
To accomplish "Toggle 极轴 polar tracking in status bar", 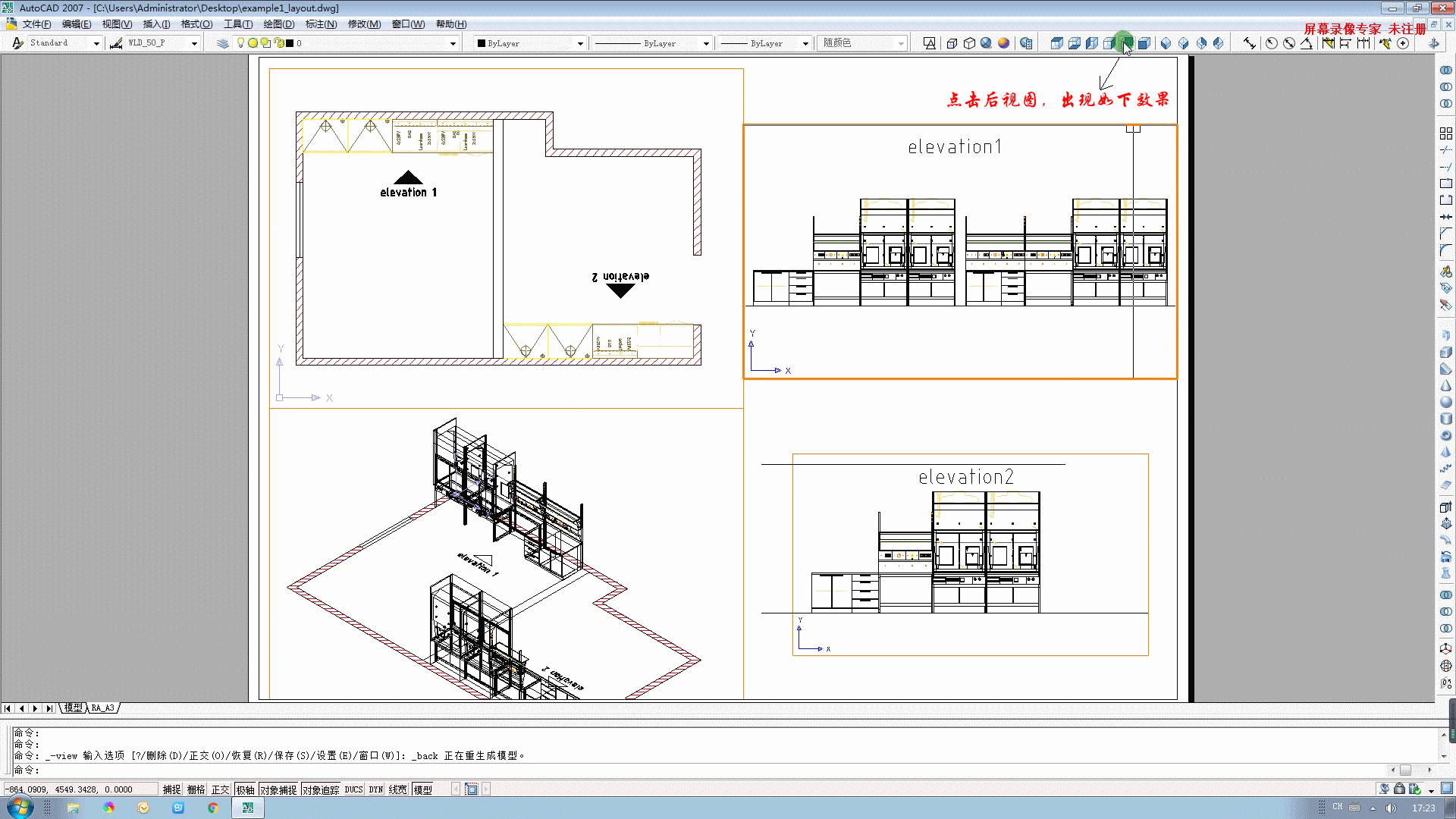I will tap(245, 789).
